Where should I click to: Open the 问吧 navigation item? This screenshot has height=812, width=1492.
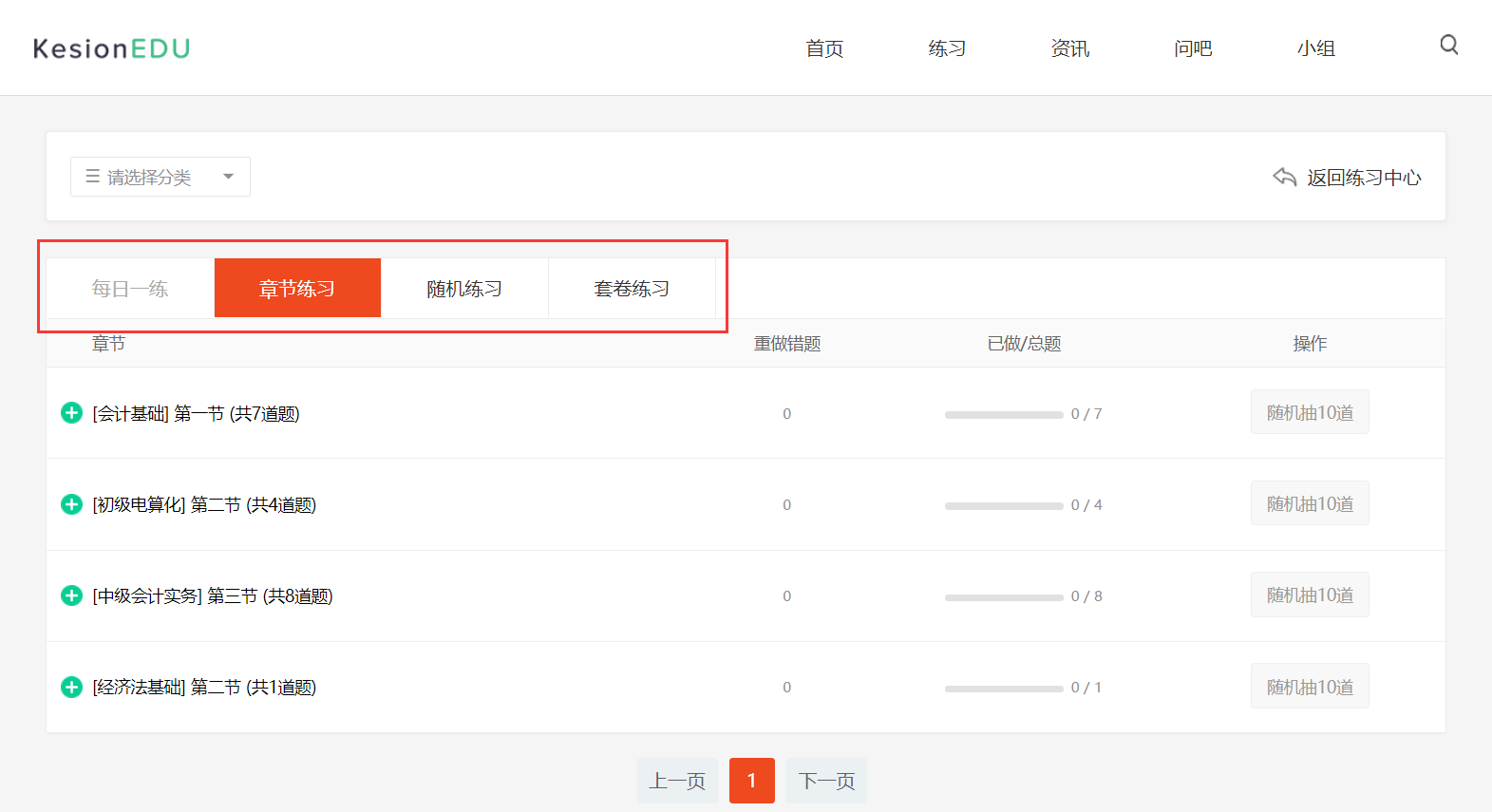pos(1193,48)
